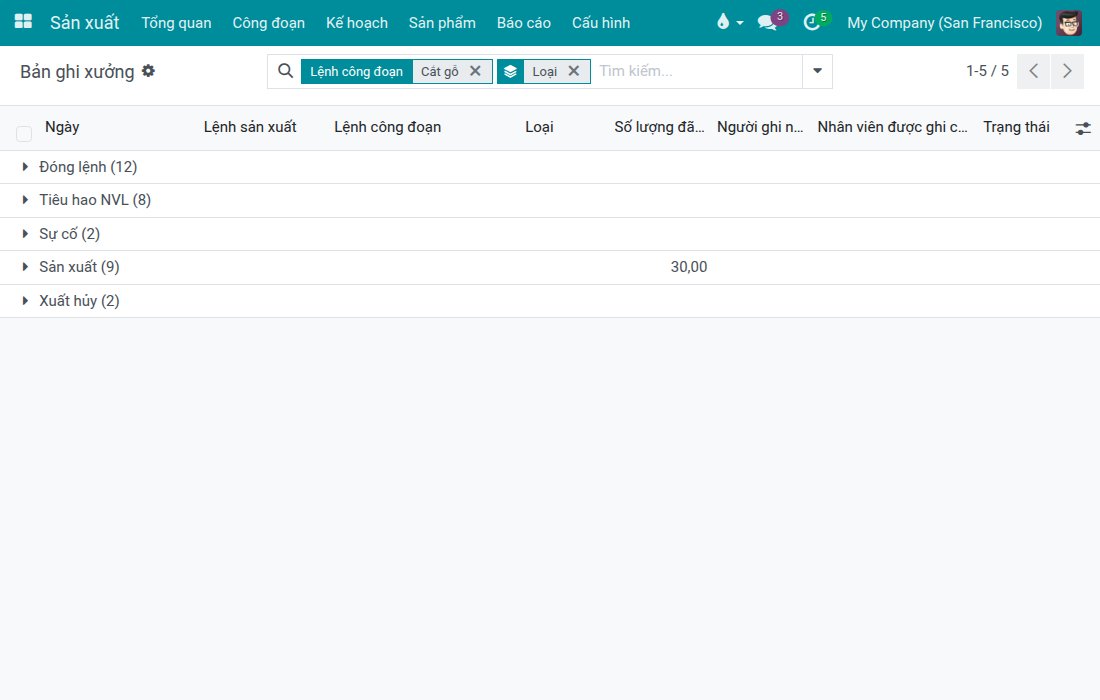Click the Sản xuất app title
This screenshot has height=700, width=1100.
(x=84, y=22)
